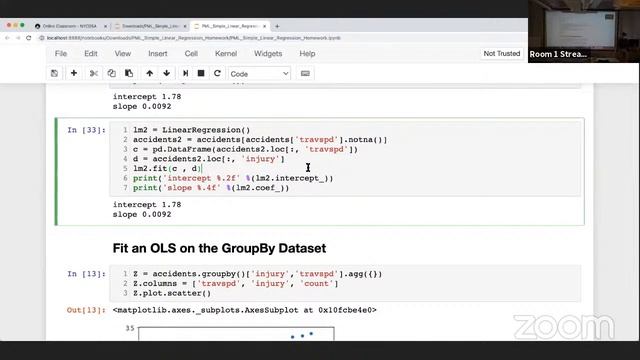
Task: Copy selected cells icon
Action: 111,73
